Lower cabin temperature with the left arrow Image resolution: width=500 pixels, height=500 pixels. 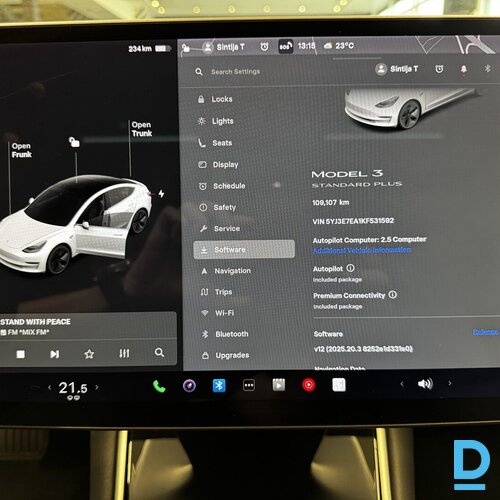(x=50, y=387)
